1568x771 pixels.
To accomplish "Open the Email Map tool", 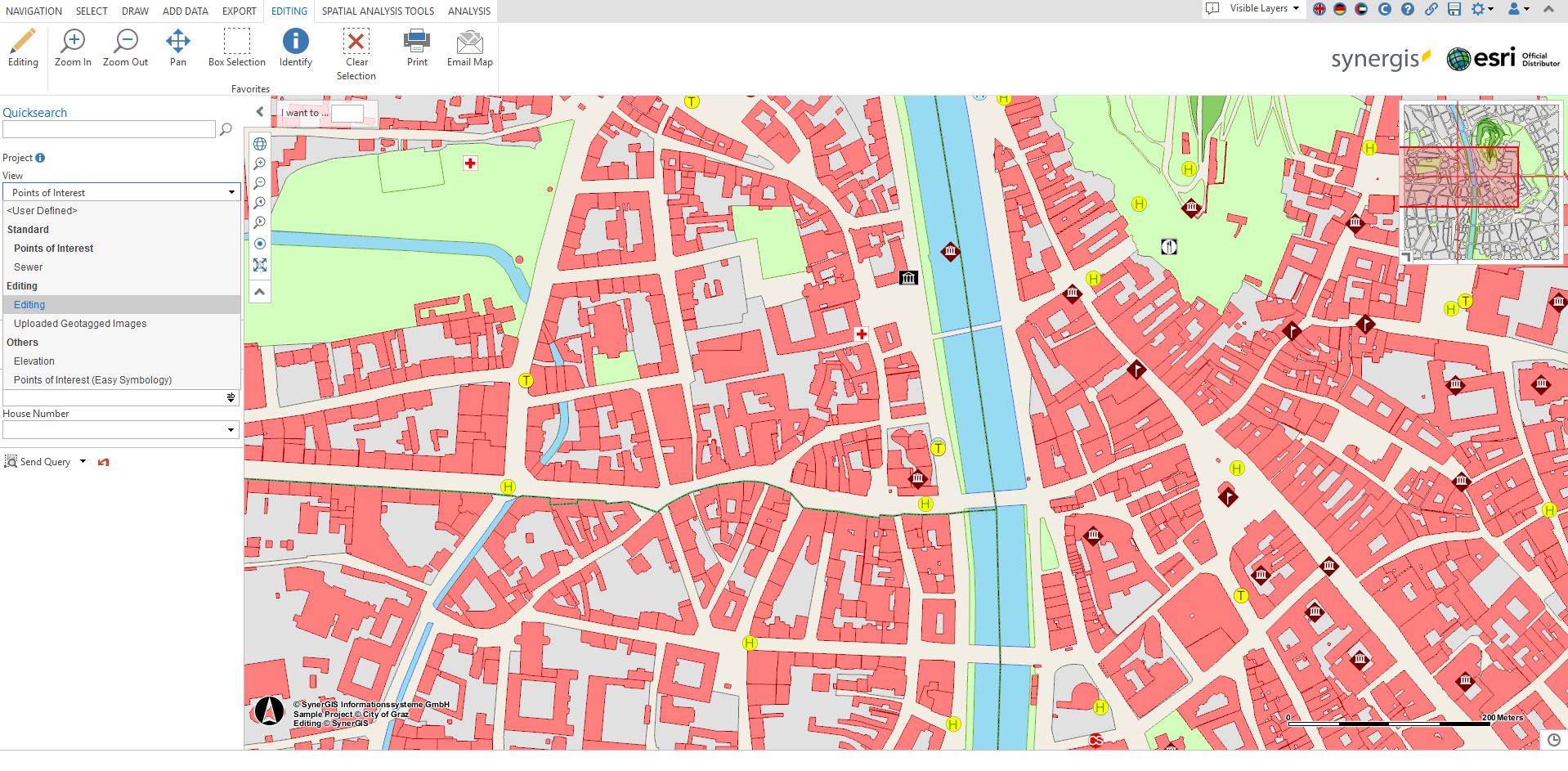I will [x=469, y=48].
